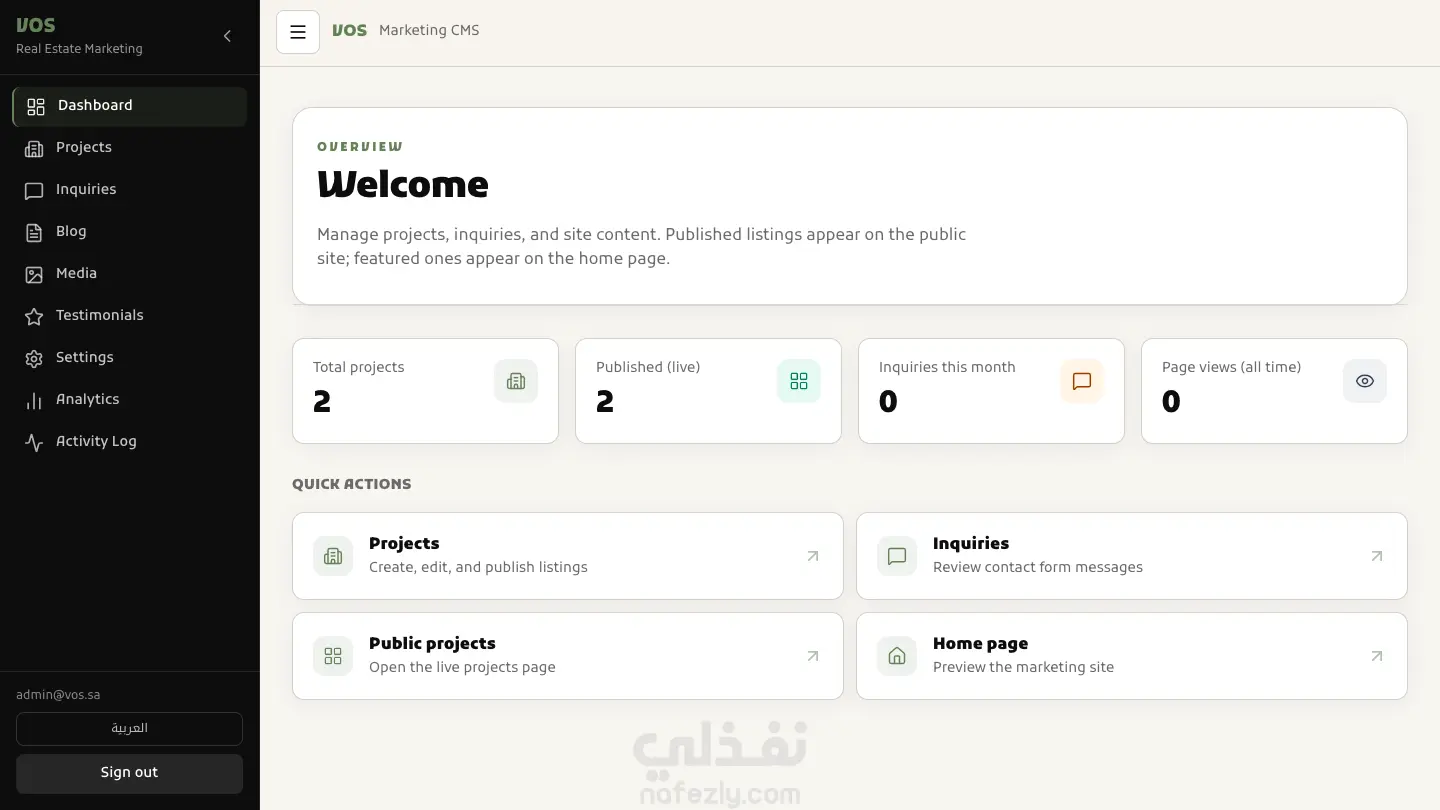Viewport: 1440px width, 810px height.
Task: Click the Dashboard grid icon
Action: [36, 106]
